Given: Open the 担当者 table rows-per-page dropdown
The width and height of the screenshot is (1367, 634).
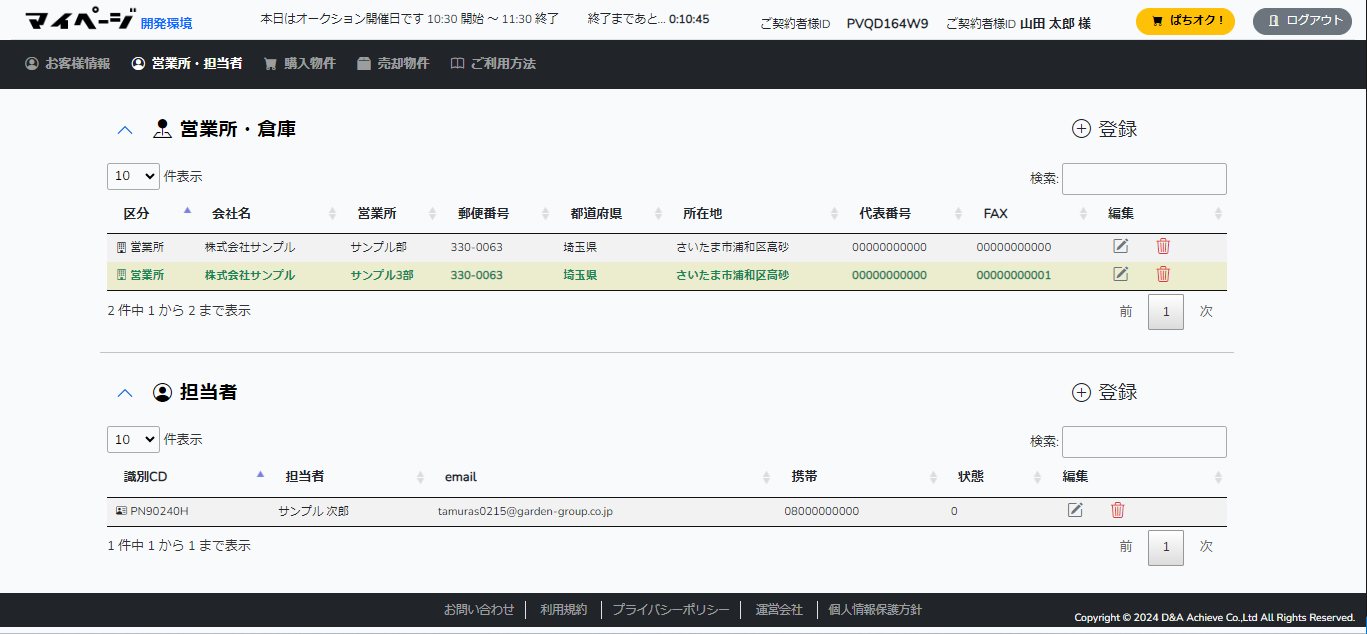Looking at the screenshot, I should 133,439.
